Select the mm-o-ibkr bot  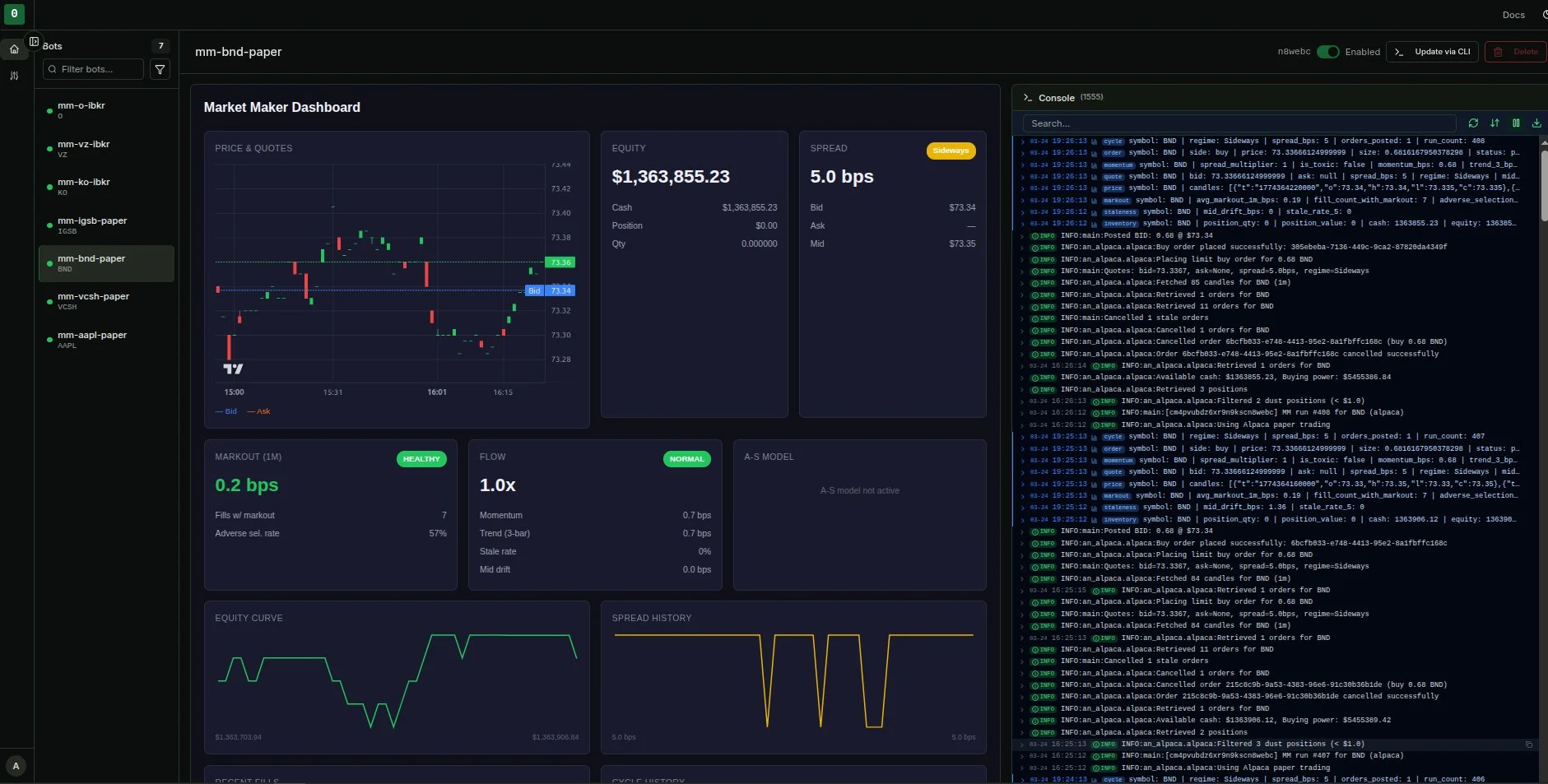coord(106,109)
